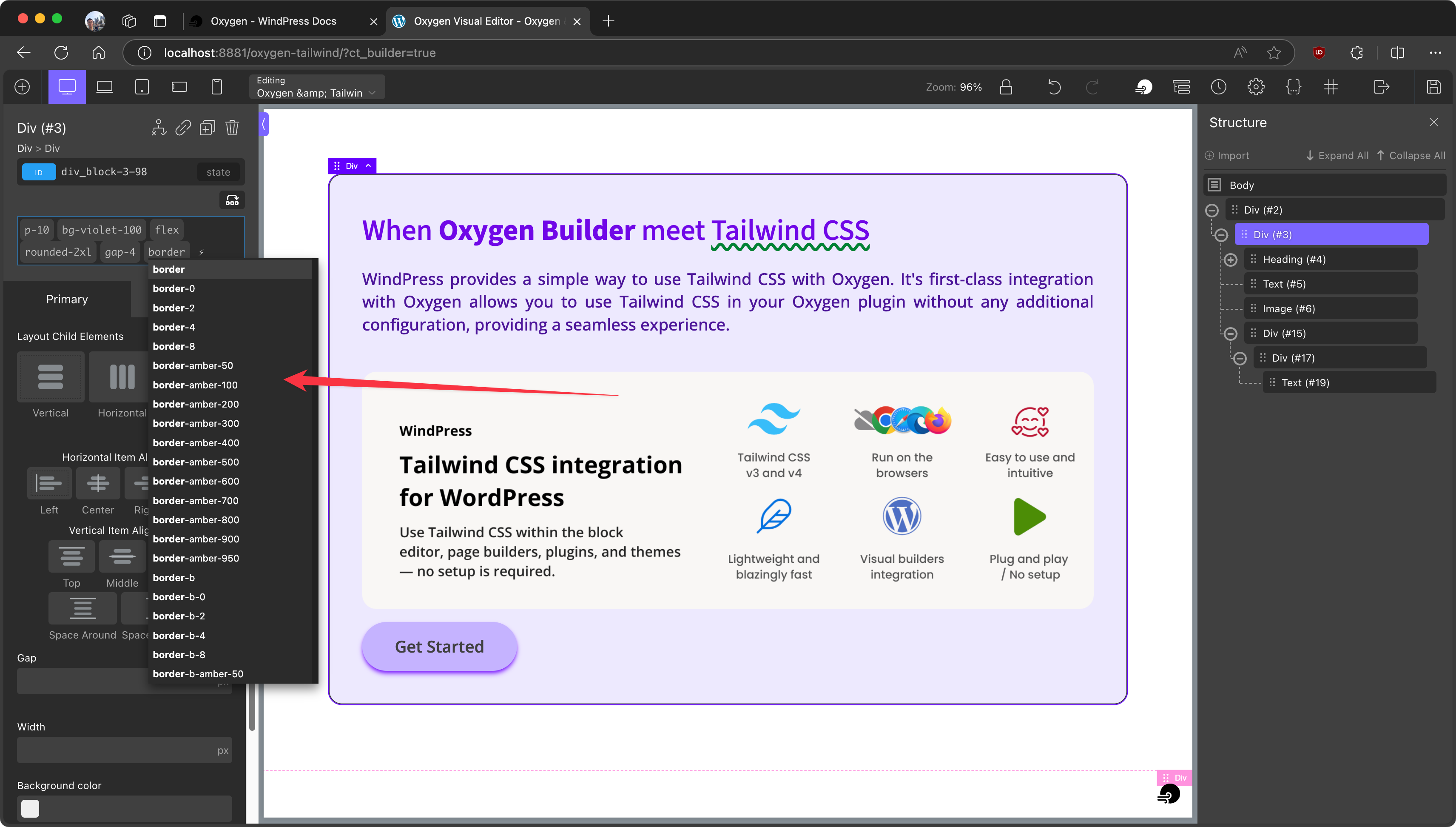The image size is (1456, 827).
Task: Switch to Oxygen - WindPress Docs tab
Action: (273, 21)
